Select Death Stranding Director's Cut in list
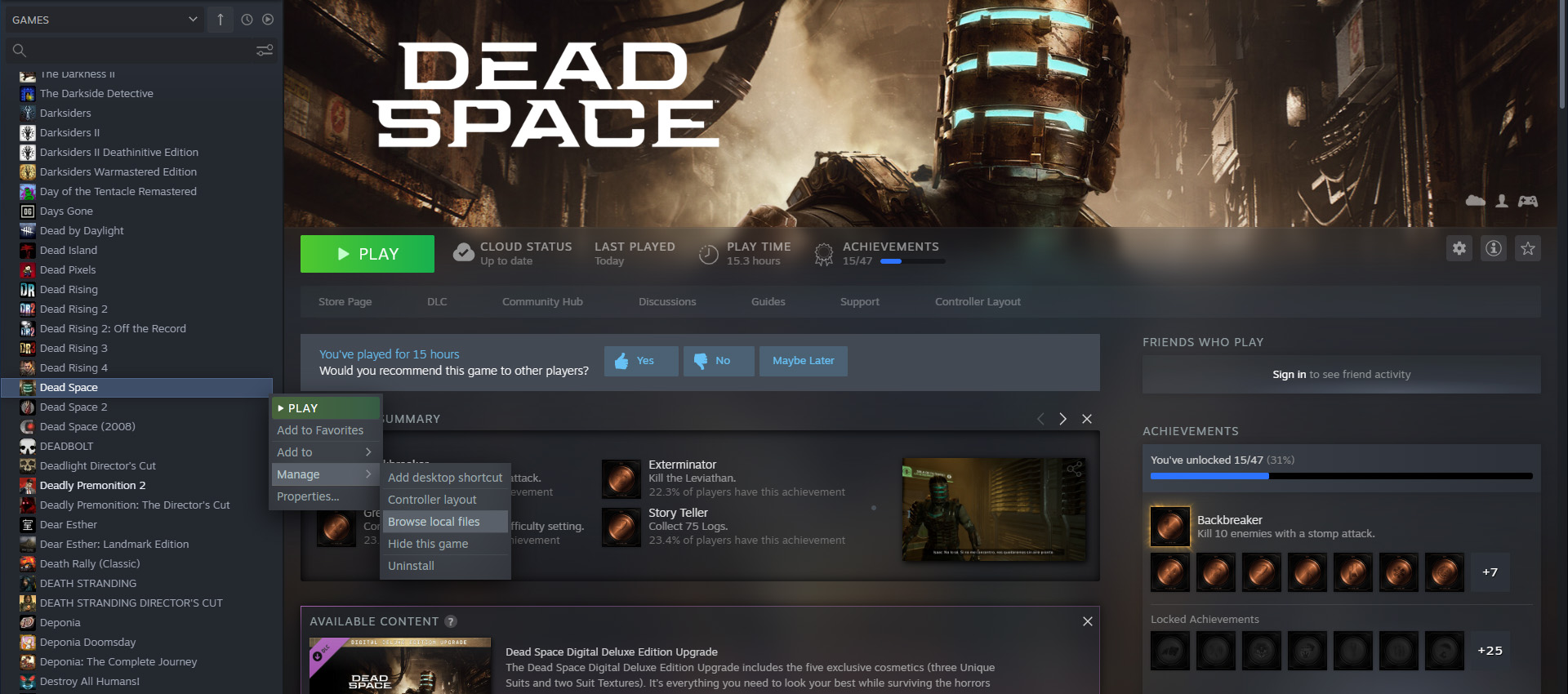1568x694 pixels. [131, 603]
